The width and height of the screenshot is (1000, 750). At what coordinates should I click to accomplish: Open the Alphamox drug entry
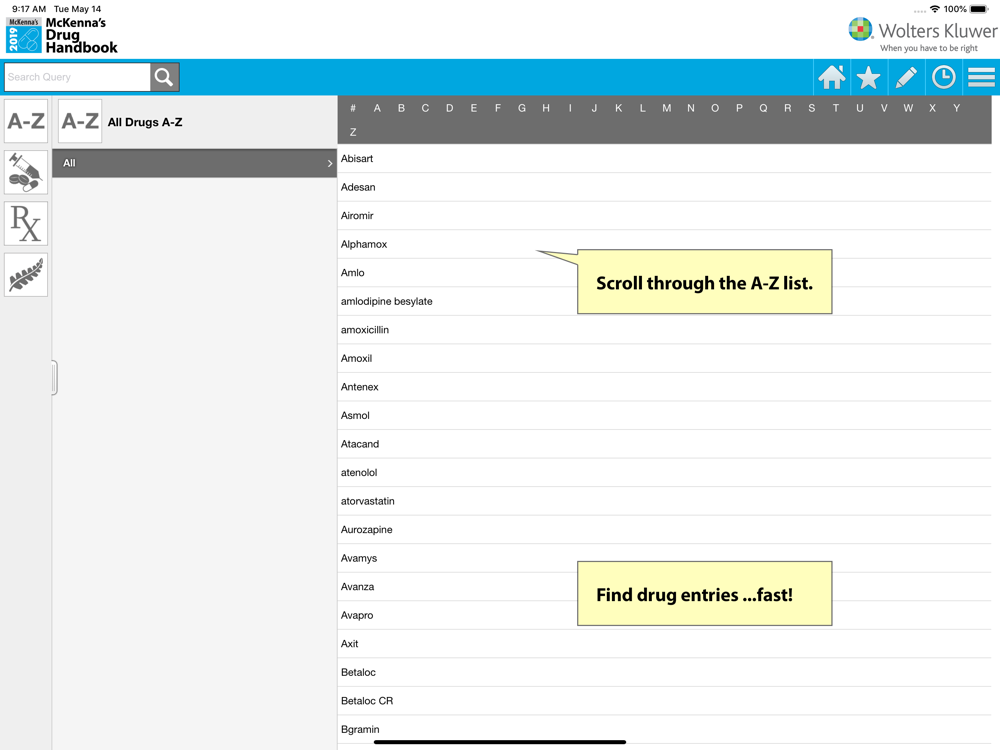tap(664, 244)
